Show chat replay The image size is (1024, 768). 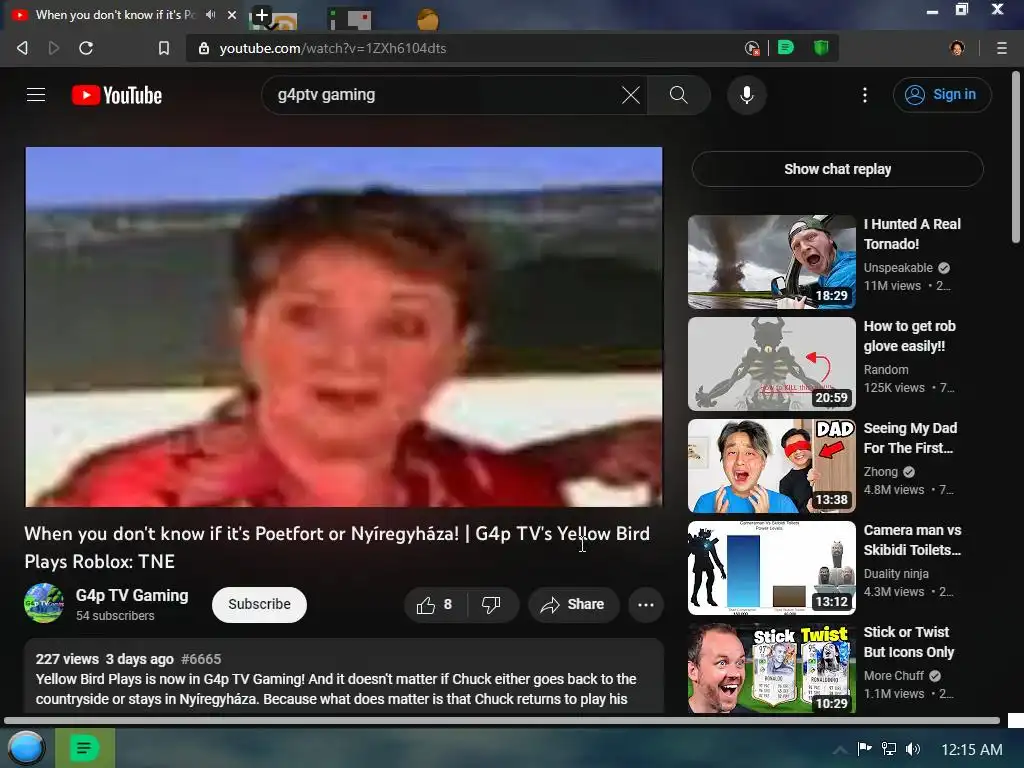click(837, 169)
